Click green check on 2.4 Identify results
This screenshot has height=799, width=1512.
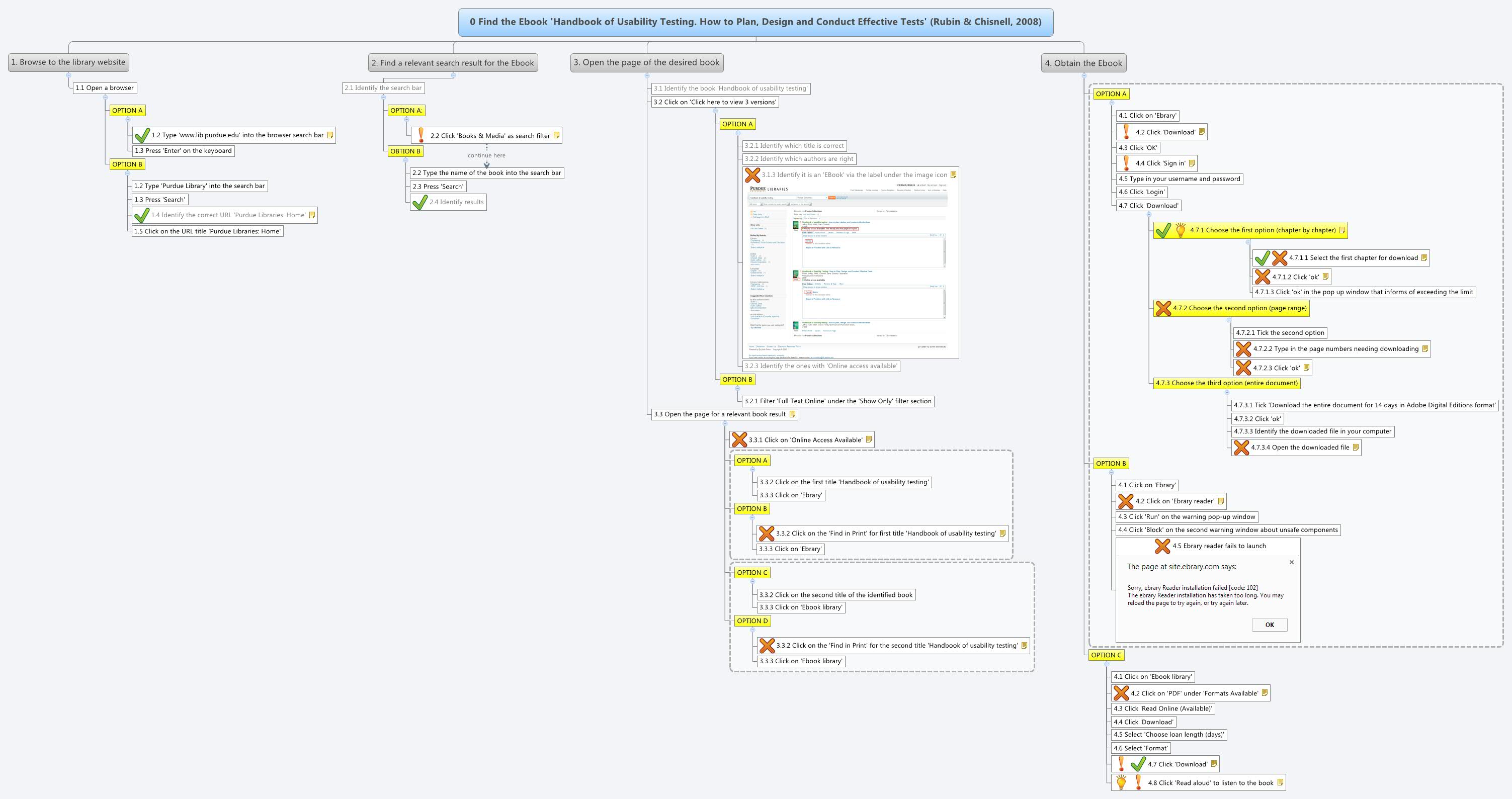pos(419,202)
